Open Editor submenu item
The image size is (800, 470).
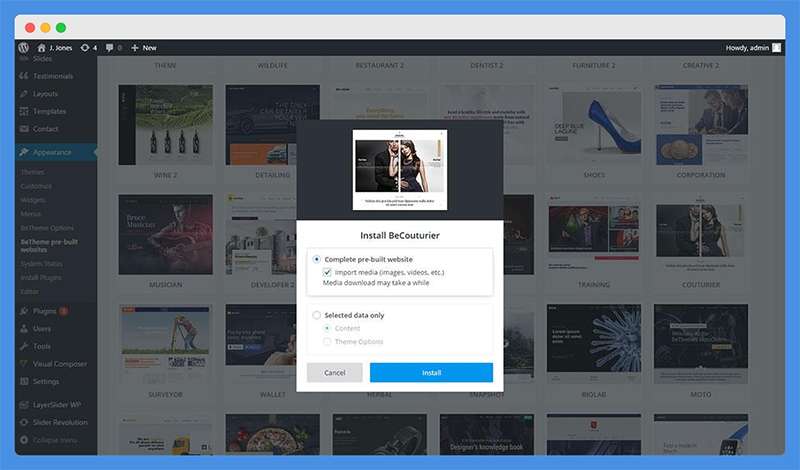click(x=30, y=291)
